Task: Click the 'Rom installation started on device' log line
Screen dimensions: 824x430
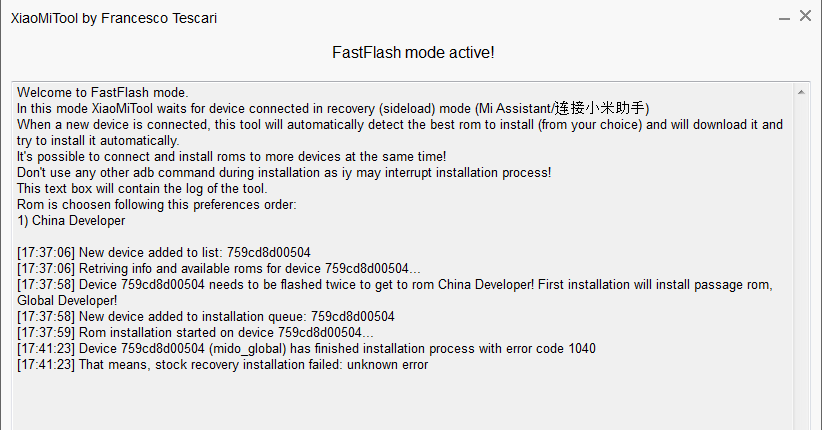Action: click(x=195, y=333)
